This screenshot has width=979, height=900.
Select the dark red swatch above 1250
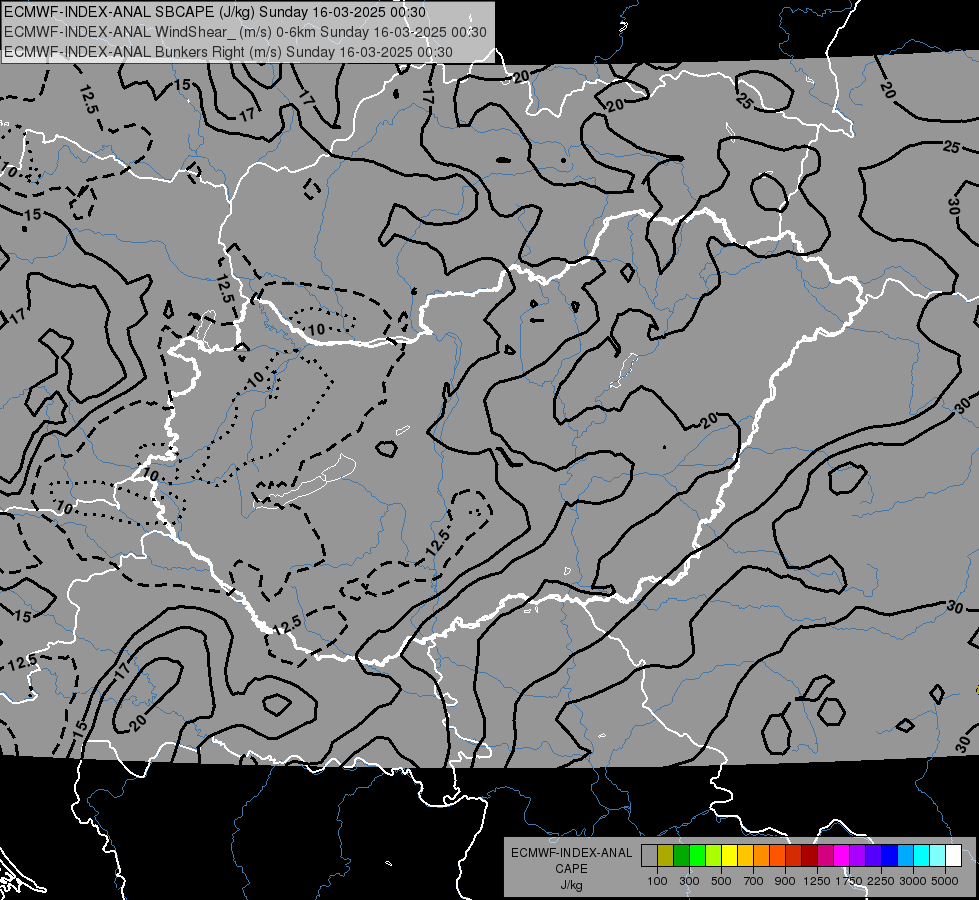click(809, 856)
